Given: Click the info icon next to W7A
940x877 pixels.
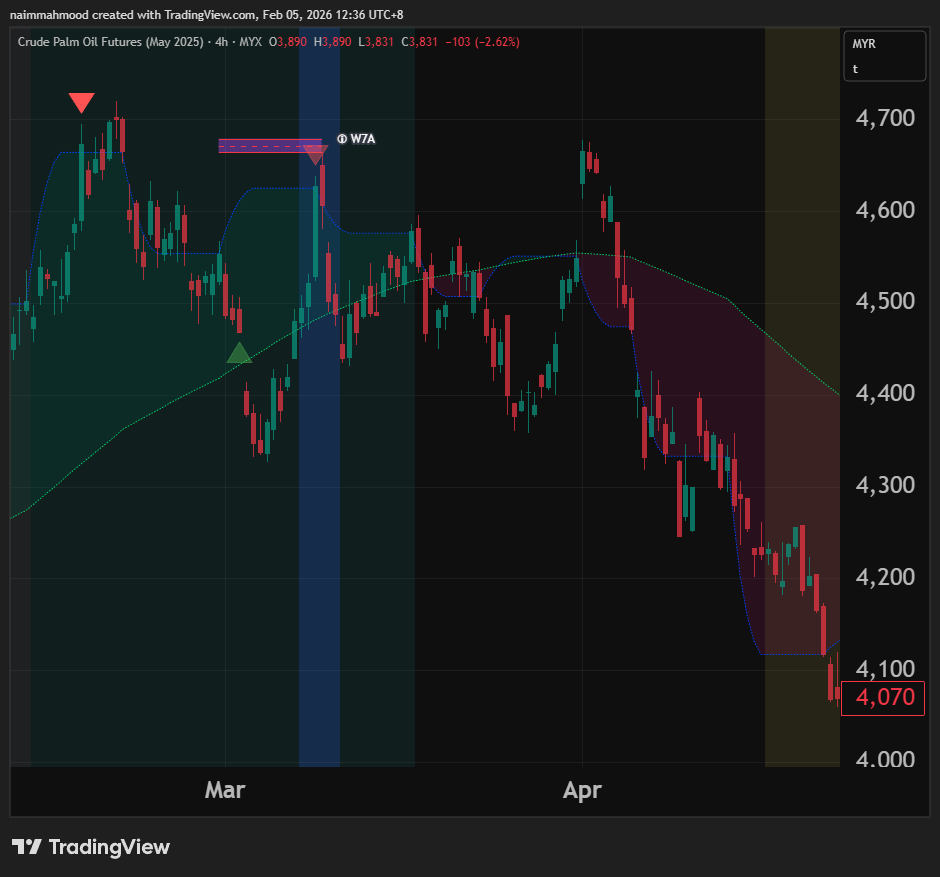Looking at the screenshot, I should coord(342,139).
